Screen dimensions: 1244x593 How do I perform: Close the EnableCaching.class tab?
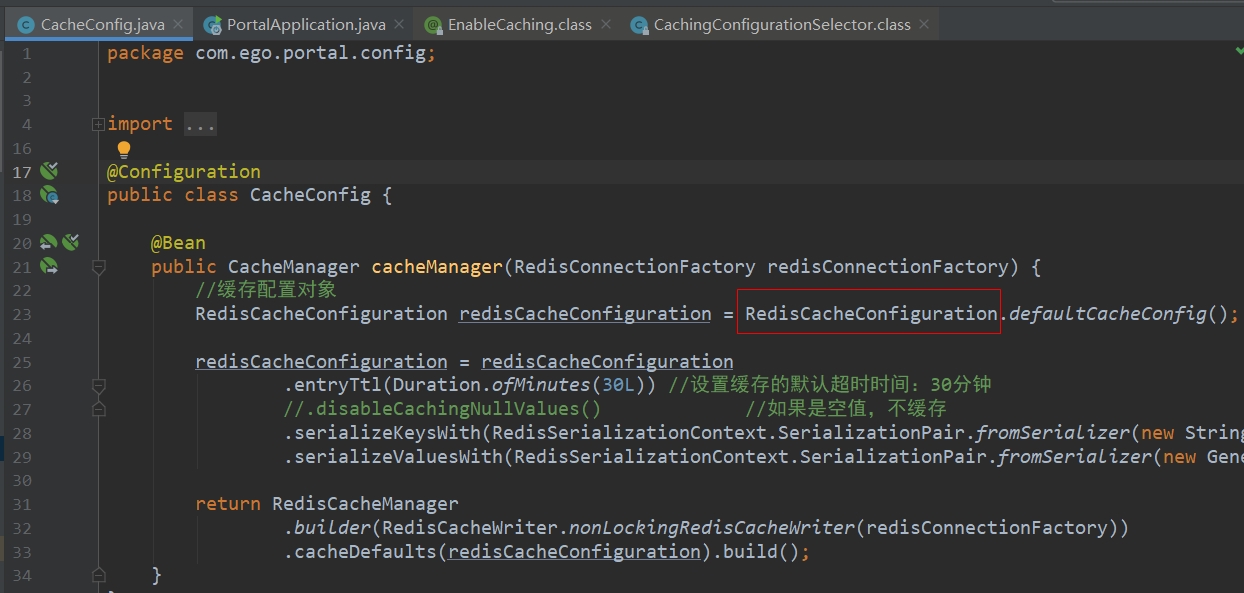click(605, 25)
